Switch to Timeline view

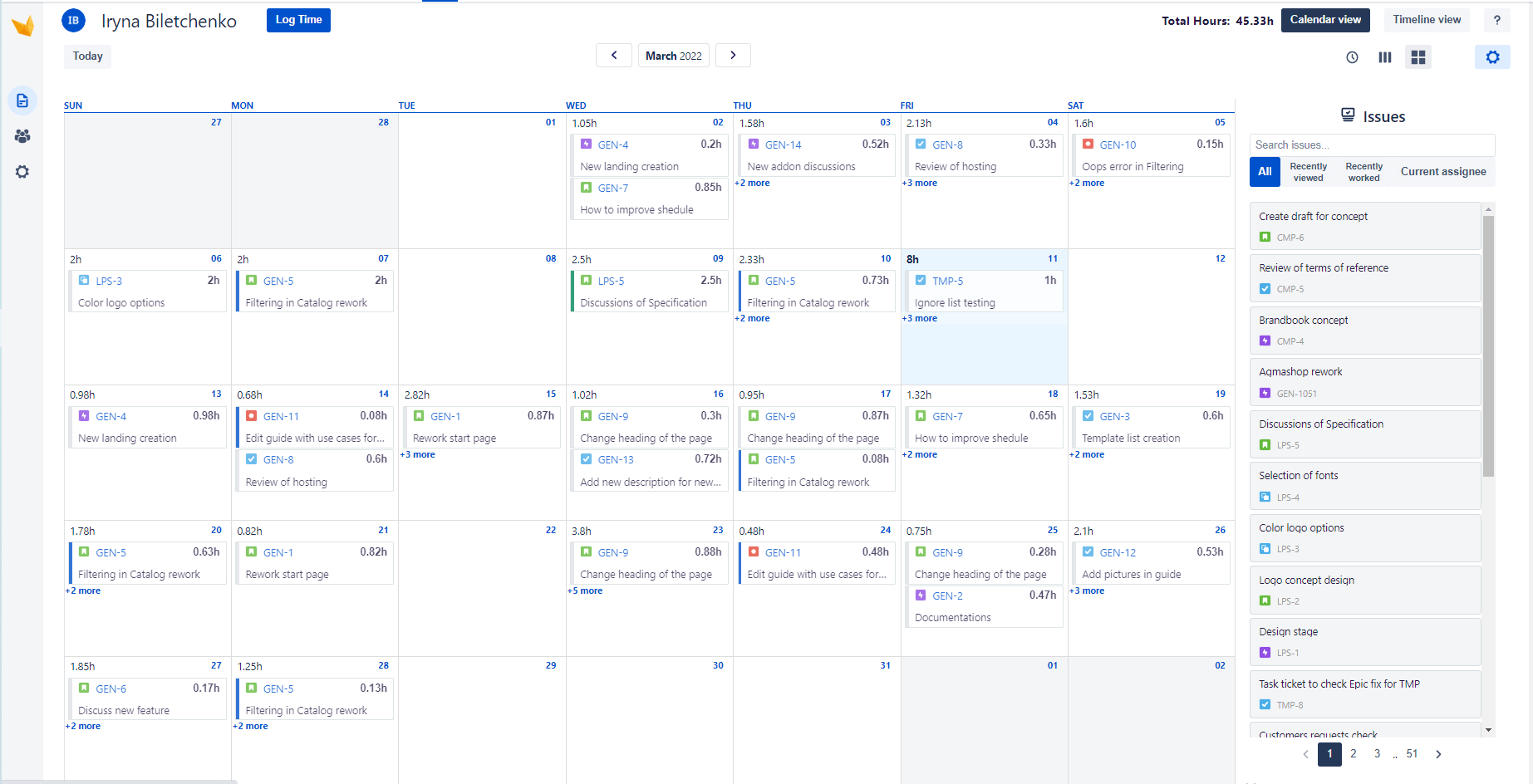click(1426, 19)
